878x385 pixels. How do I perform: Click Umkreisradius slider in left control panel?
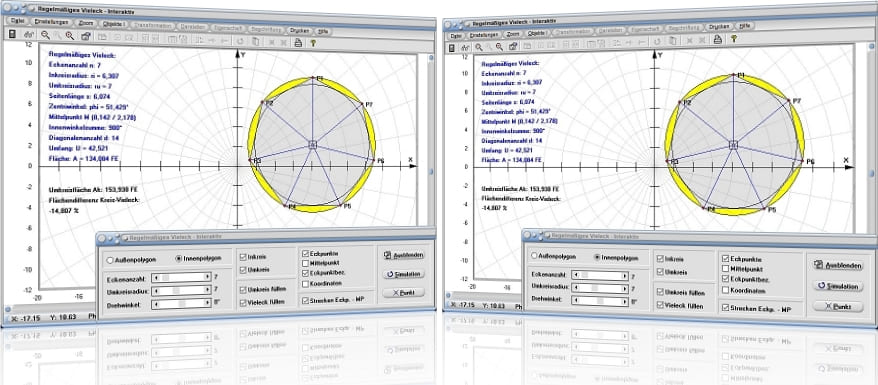[x=181, y=290]
